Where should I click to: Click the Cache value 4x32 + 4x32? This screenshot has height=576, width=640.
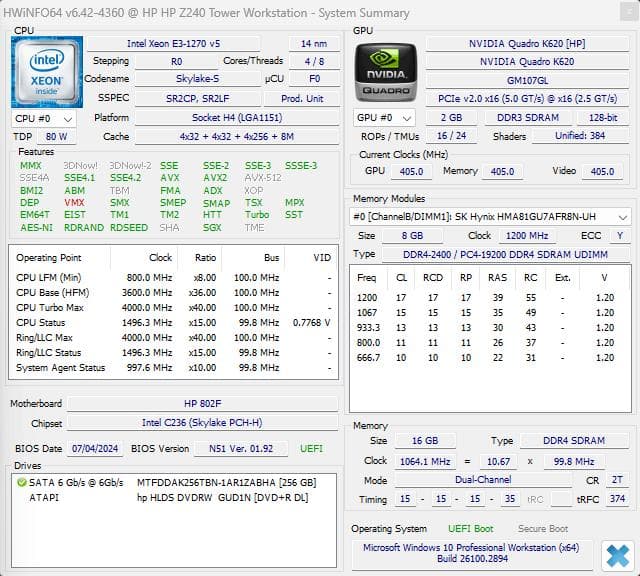click(237, 137)
